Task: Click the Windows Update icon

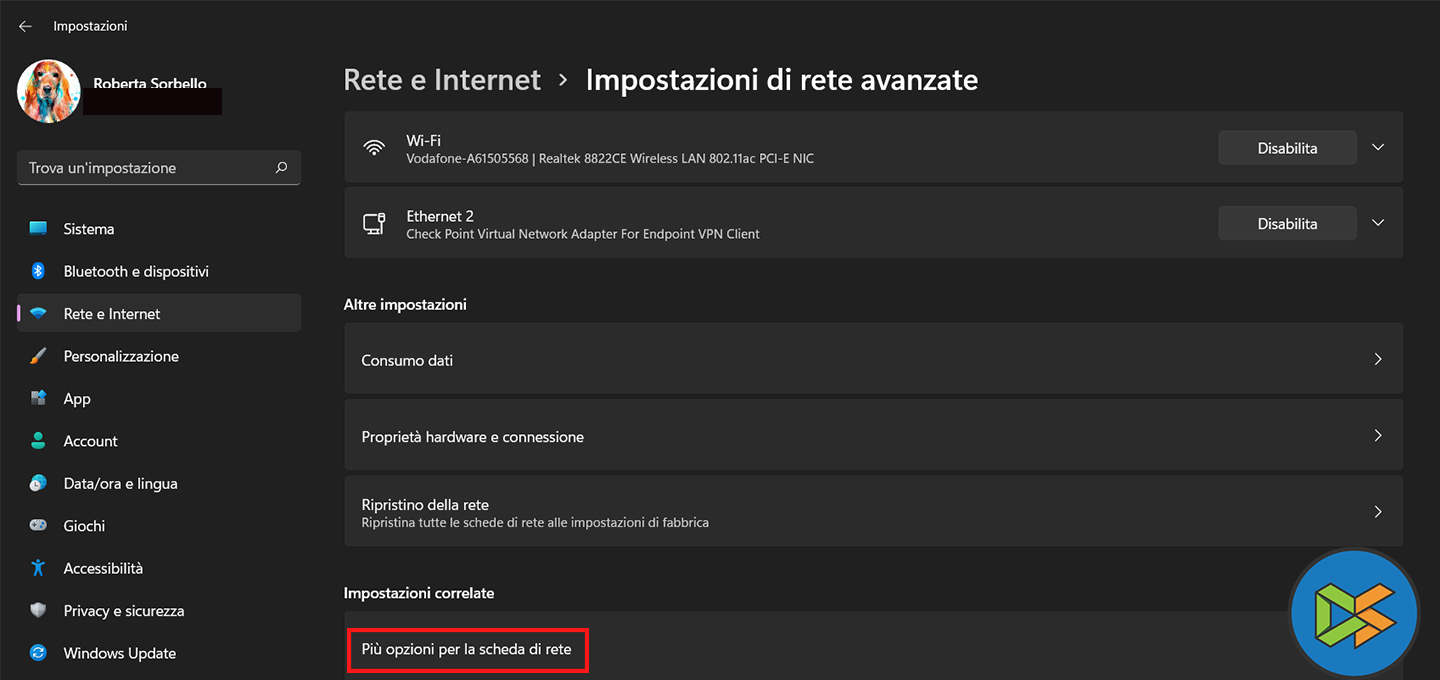Action: [38, 653]
